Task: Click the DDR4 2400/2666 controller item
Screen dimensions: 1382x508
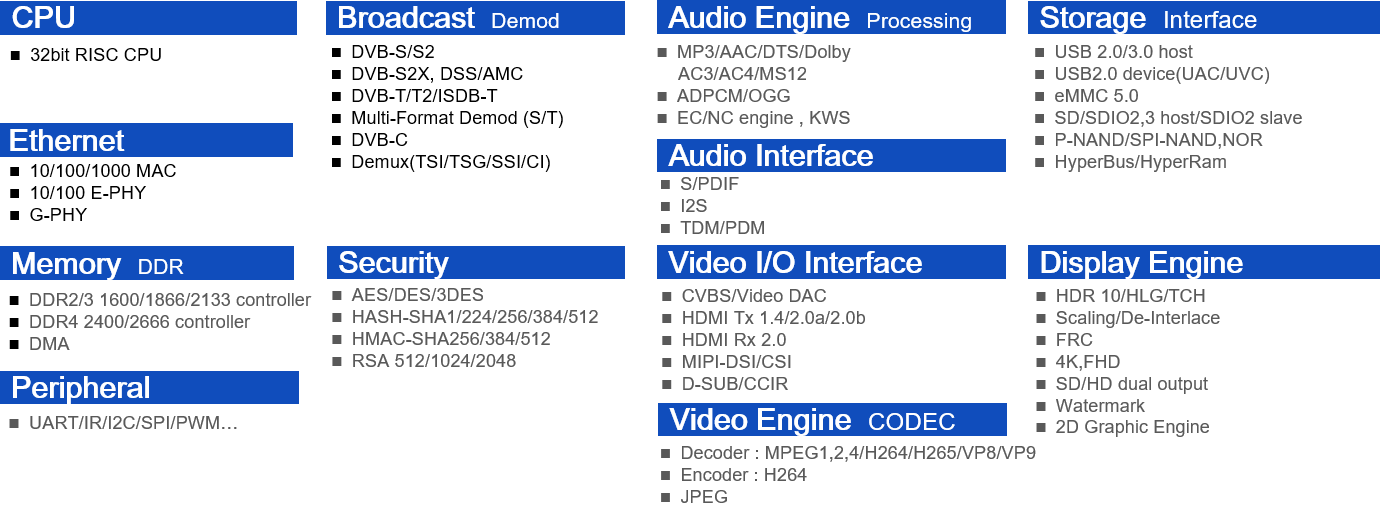Action: pyautogui.click(x=139, y=322)
